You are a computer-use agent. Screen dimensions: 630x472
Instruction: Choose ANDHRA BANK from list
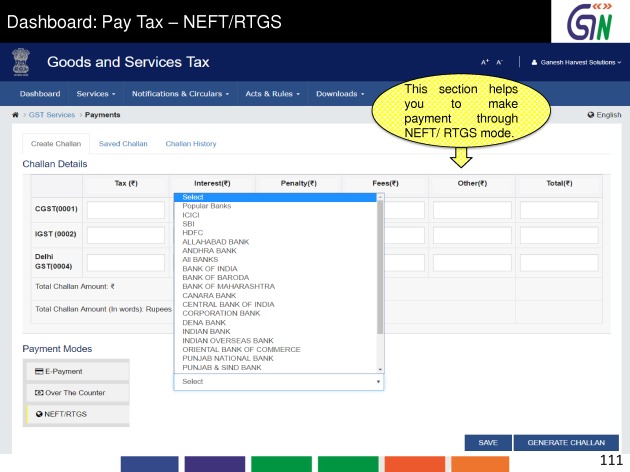pyautogui.click(x=276, y=251)
